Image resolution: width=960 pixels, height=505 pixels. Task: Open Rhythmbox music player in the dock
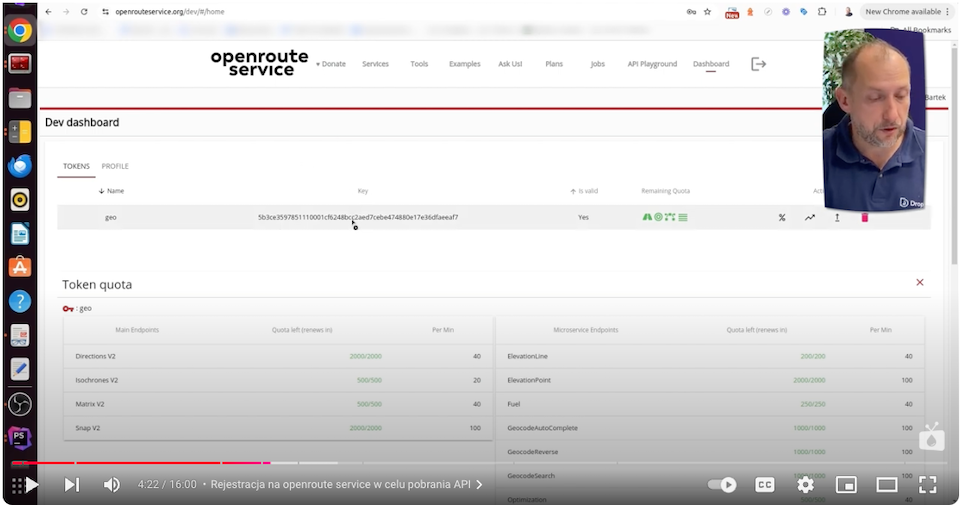coord(20,200)
